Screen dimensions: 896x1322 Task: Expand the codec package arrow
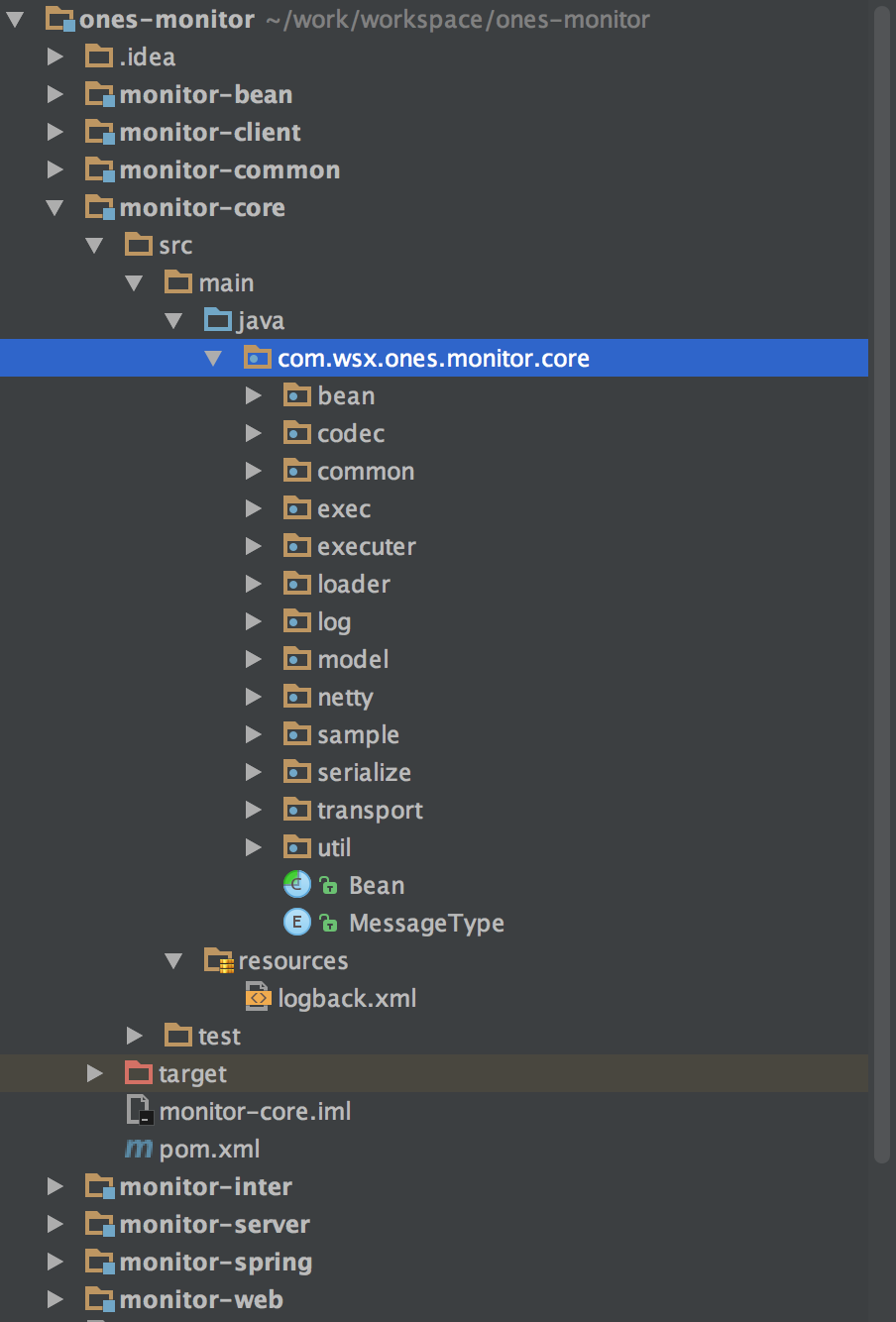point(254,433)
